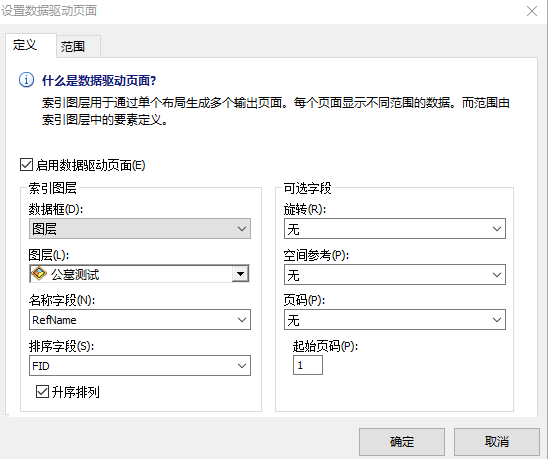Click the 取消 button

(497, 442)
